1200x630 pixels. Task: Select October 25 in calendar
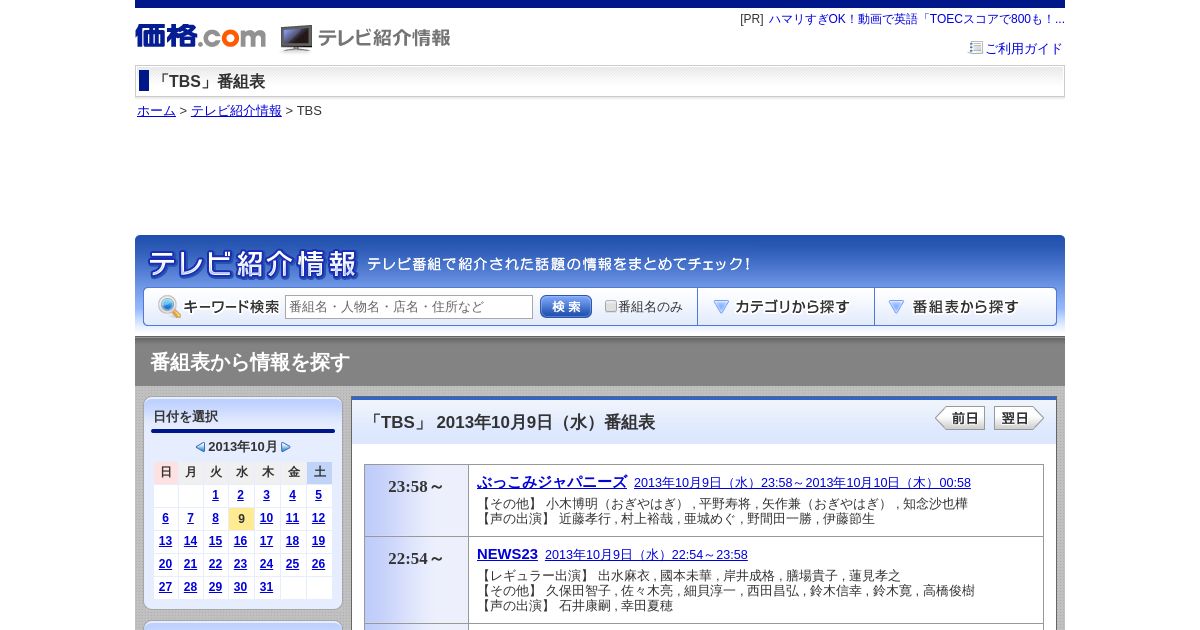[x=292, y=564]
